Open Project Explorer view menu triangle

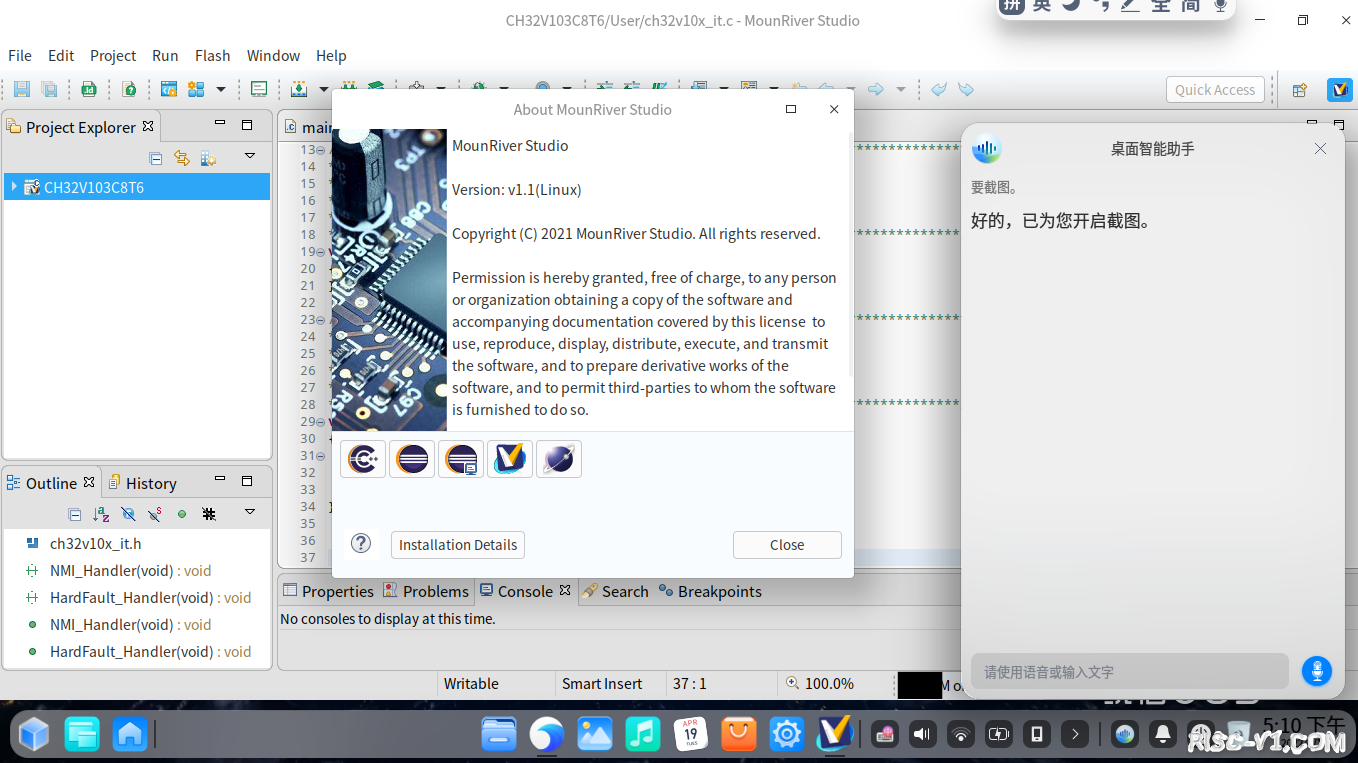click(x=250, y=156)
